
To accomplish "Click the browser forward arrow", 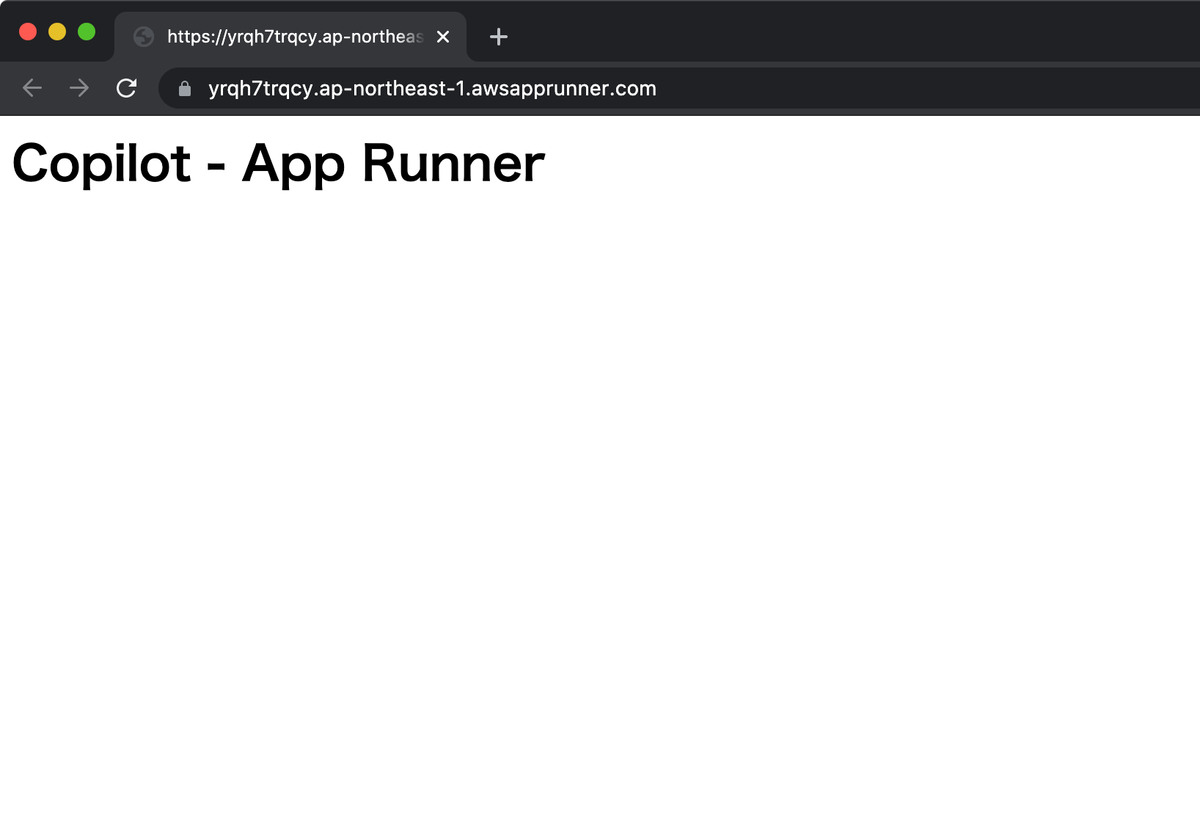I will click(79, 89).
